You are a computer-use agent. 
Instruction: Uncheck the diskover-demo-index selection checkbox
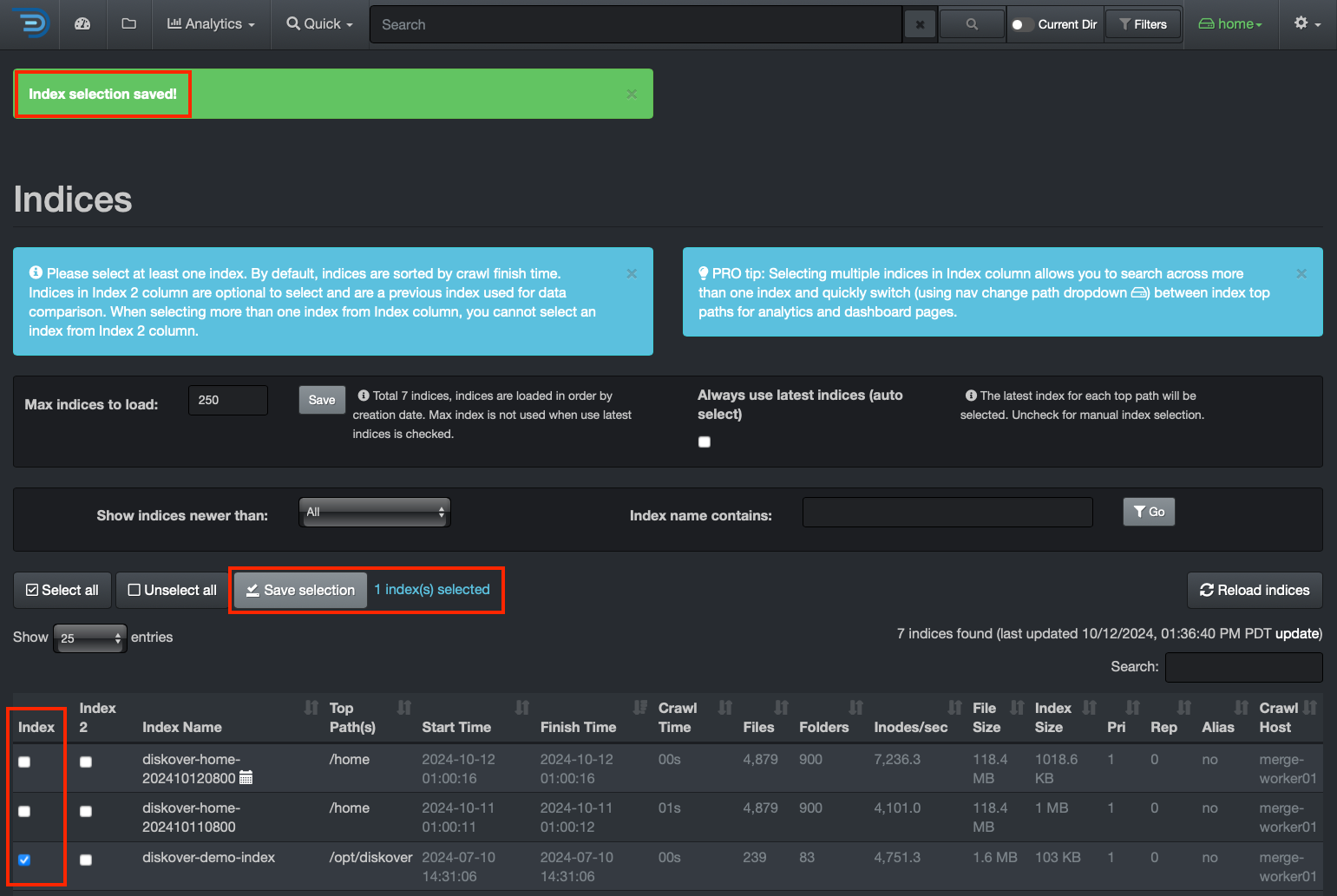coord(23,860)
